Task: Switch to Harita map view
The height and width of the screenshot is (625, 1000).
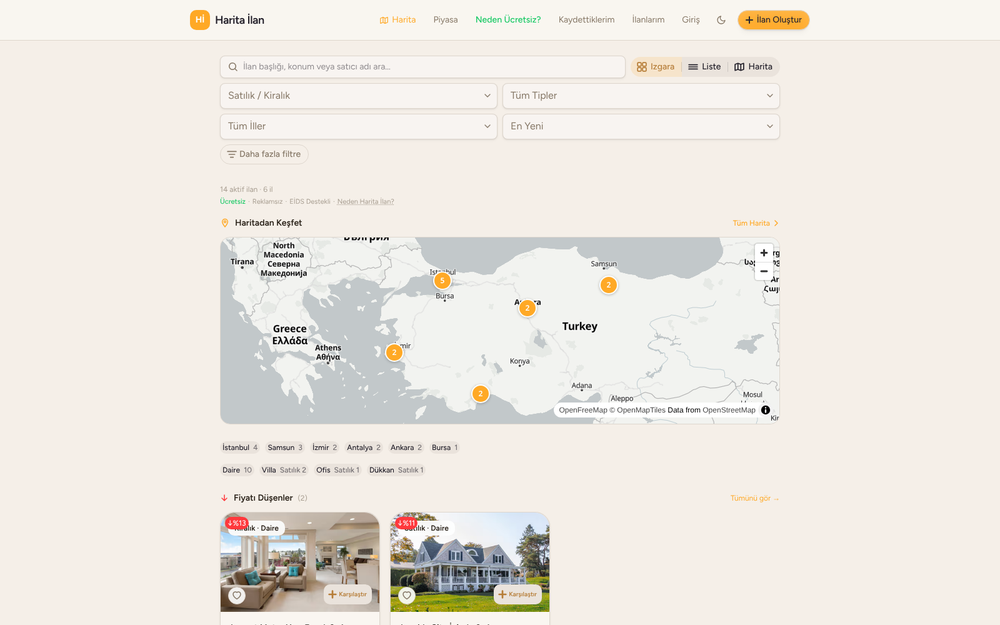Action: tap(753, 66)
